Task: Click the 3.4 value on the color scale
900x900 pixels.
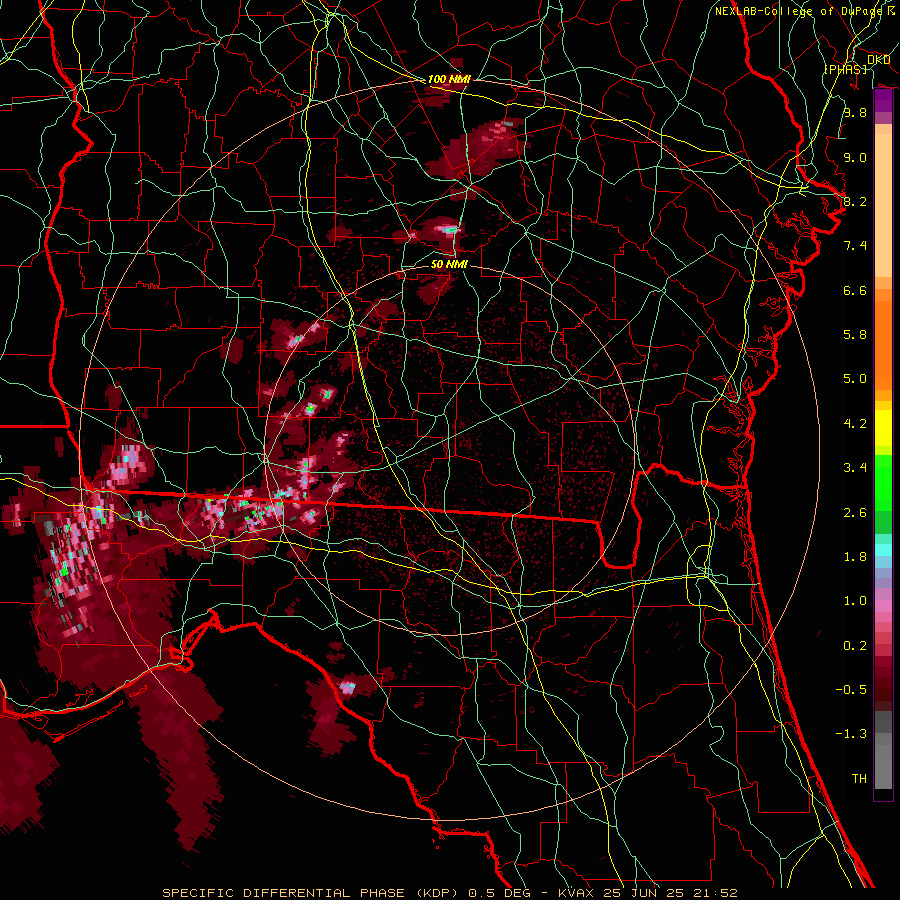Action: 855,468
